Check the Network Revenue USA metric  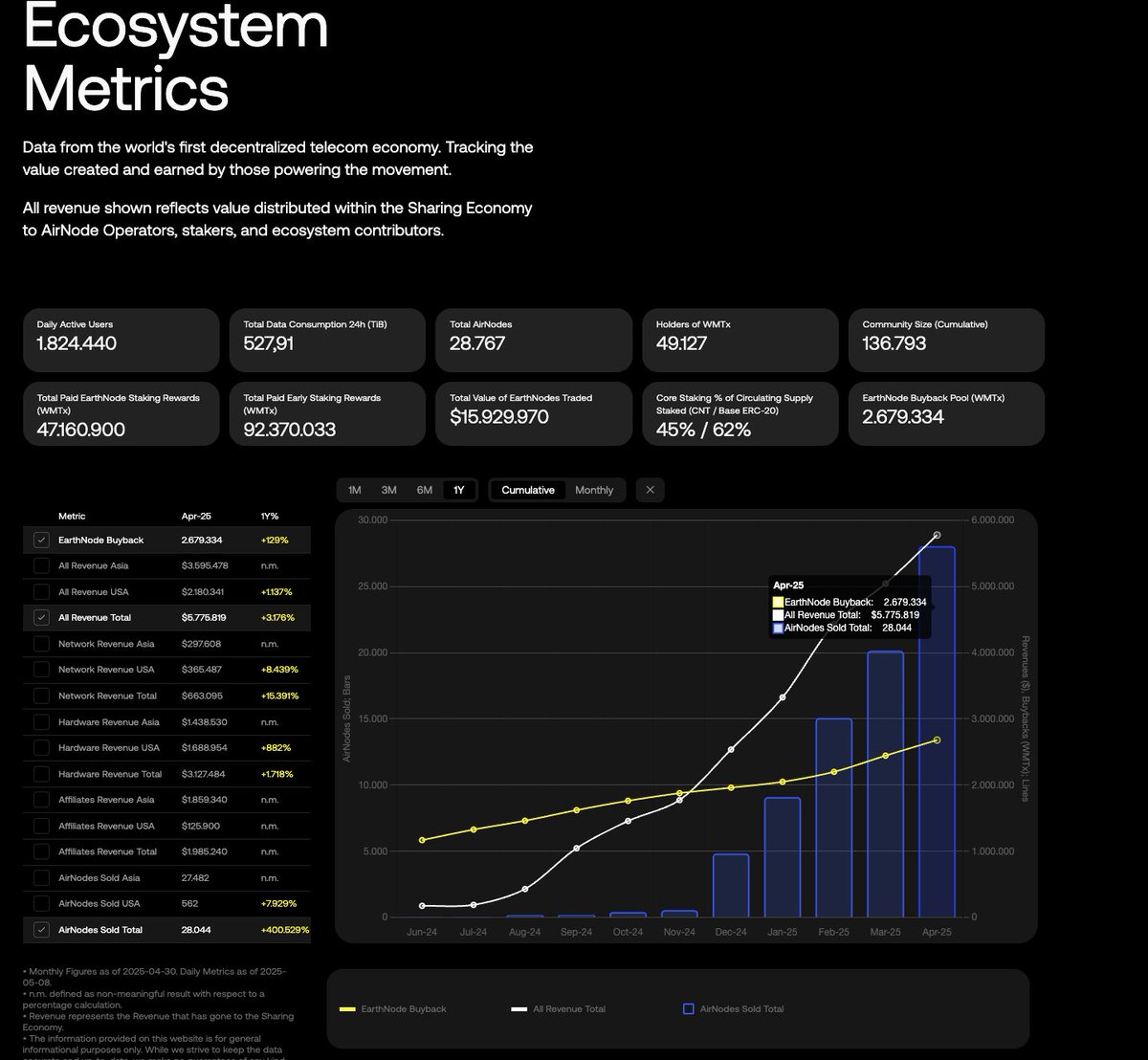click(41, 670)
